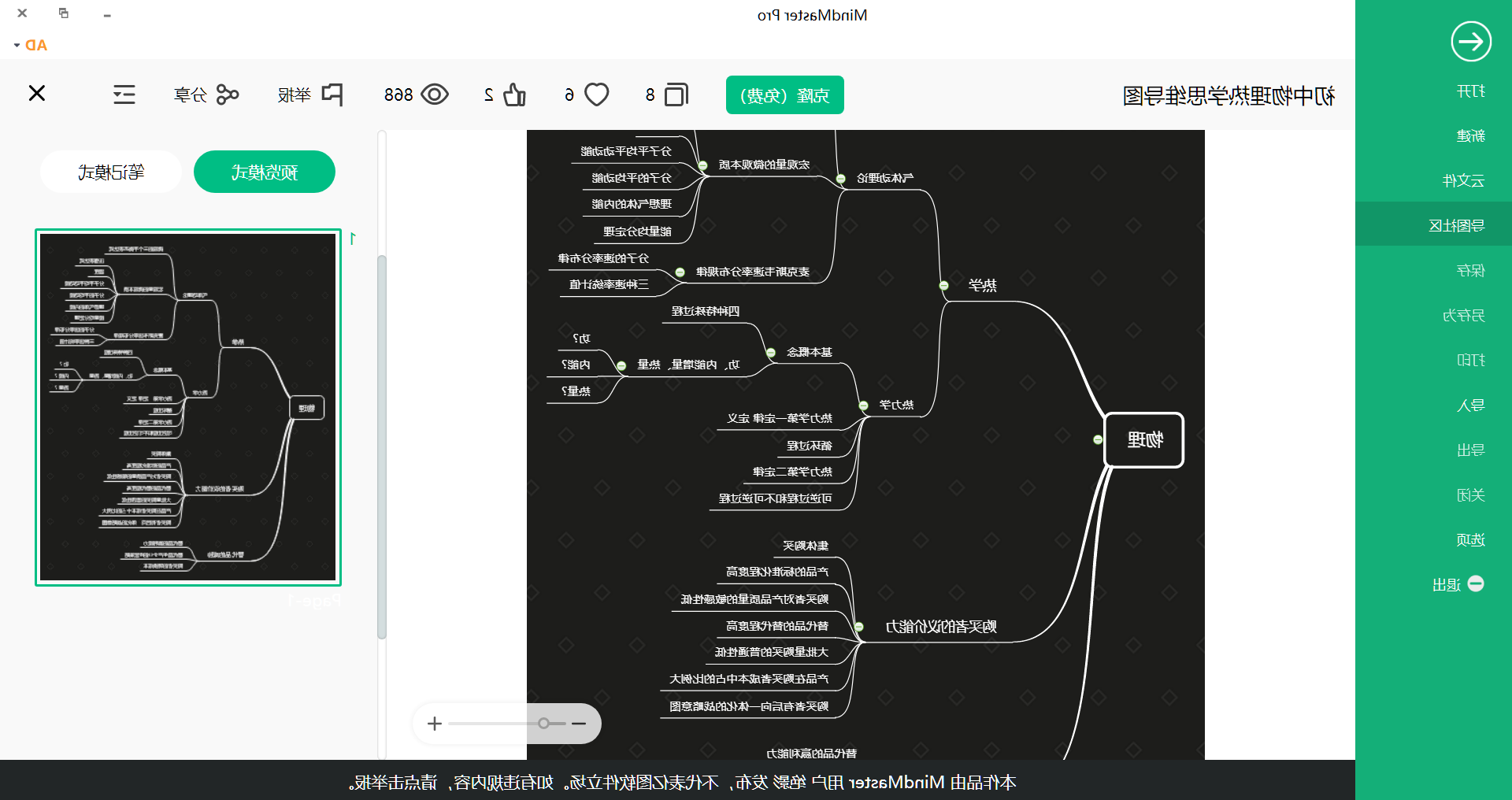The height and width of the screenshot is (800, 1512).
Task: Click the zoom out minus icon
Action: point(579,723)
